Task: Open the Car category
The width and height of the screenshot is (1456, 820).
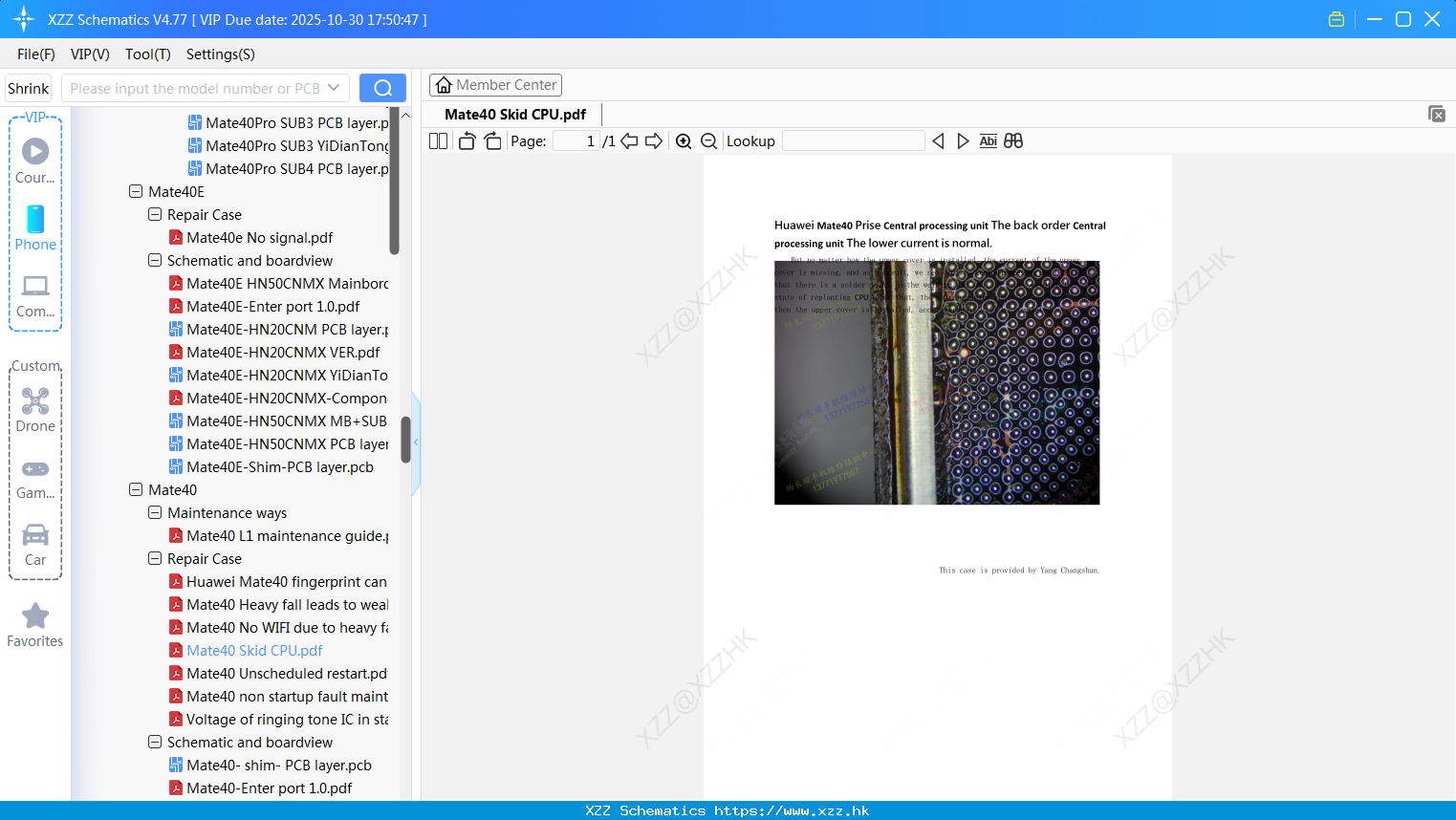Action: [x=35, y=545]
